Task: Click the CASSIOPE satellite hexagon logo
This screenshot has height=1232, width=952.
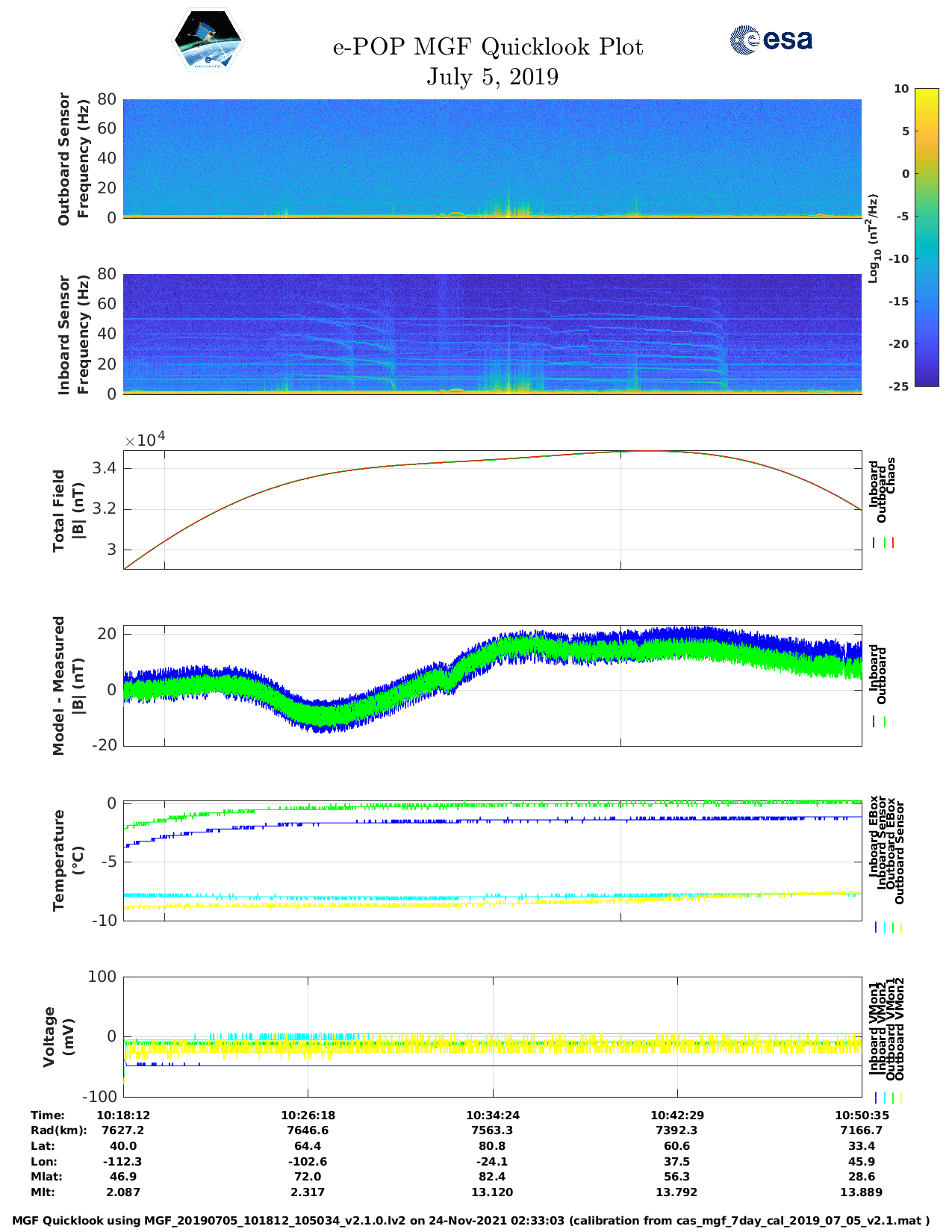Action: pos(208,40)
